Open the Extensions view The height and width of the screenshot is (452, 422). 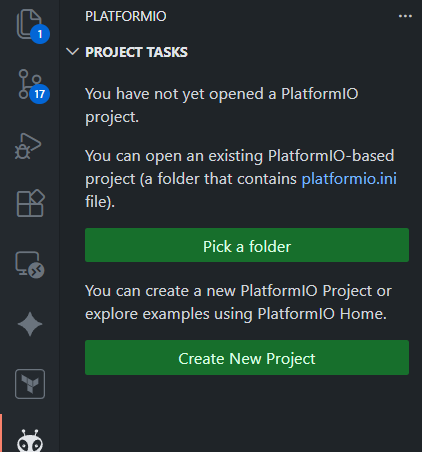point(30,204)
